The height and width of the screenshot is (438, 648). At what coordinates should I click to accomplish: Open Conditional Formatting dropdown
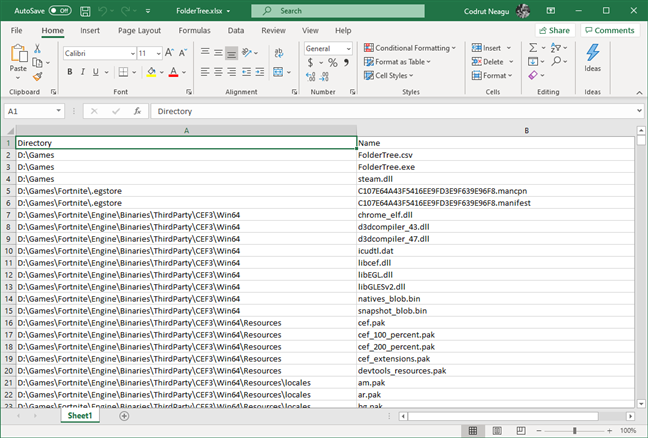[410, 48]
